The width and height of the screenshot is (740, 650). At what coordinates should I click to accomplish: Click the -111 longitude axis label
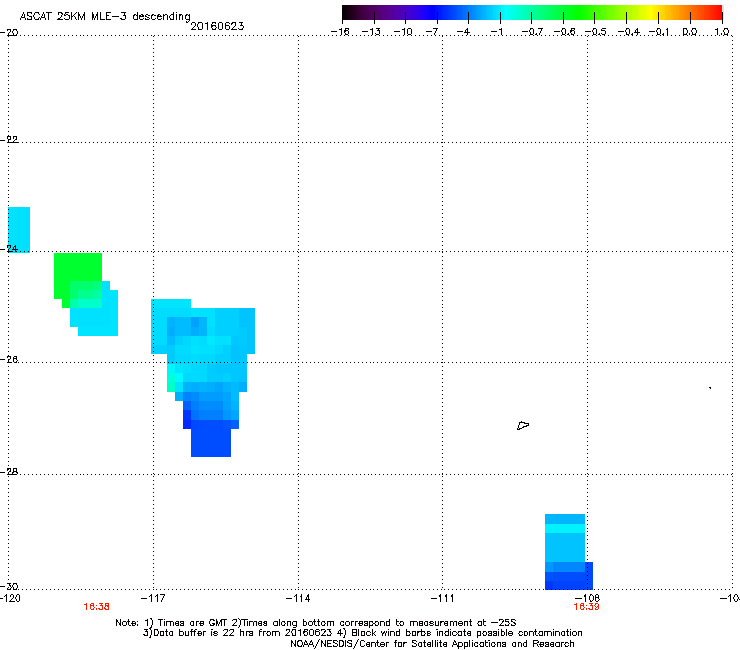442,598
